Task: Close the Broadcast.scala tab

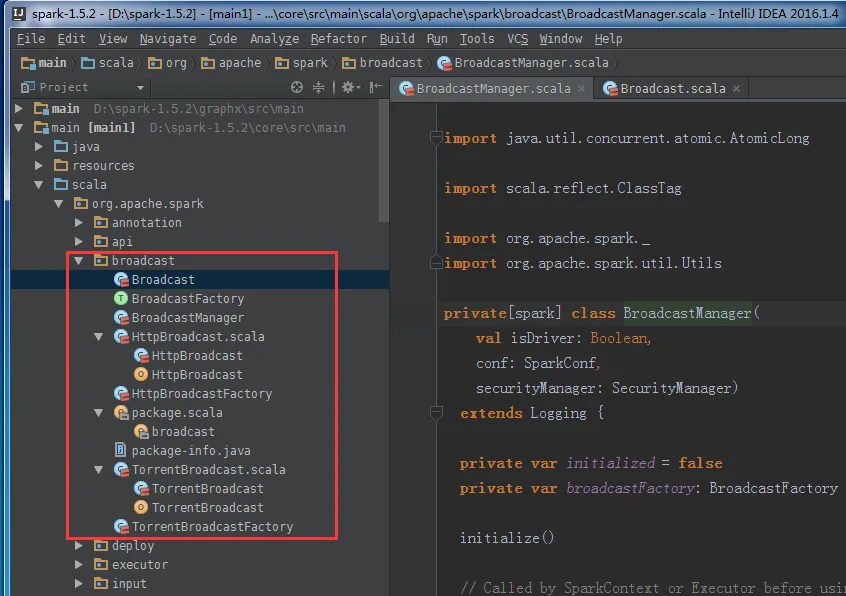Action: 736,88
